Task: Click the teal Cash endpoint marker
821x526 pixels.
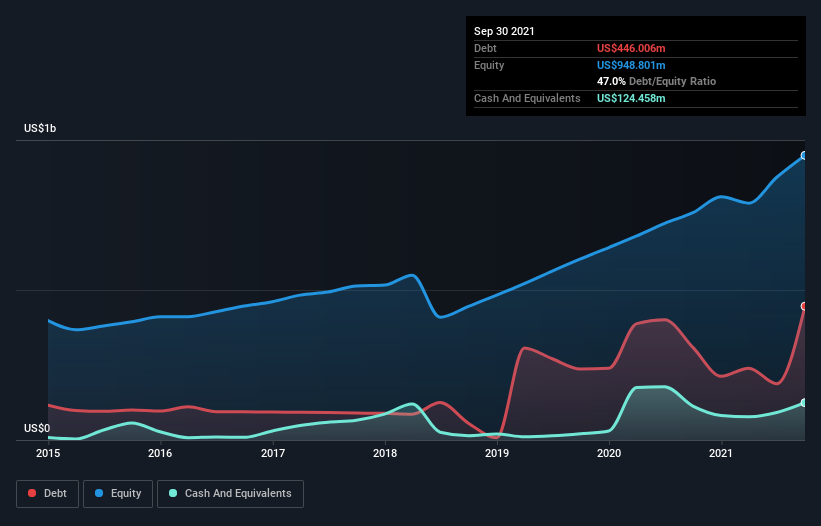Action: (804, 402)
